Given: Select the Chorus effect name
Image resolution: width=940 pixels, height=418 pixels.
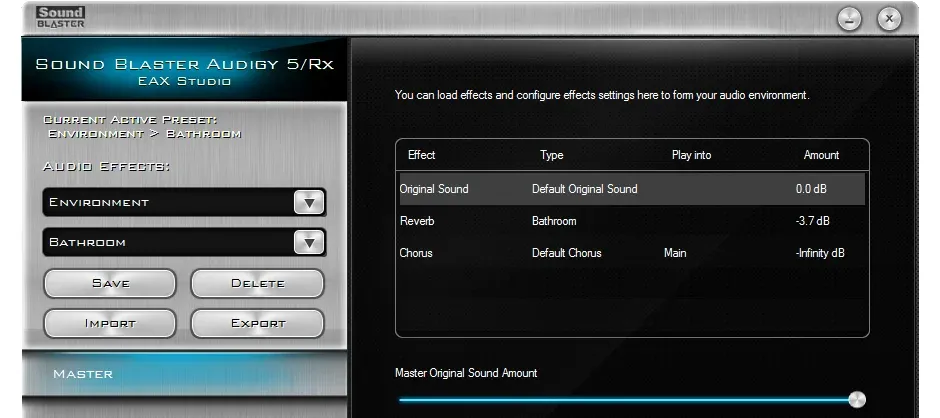Looking at the screenshot, I should coord(416,253).
